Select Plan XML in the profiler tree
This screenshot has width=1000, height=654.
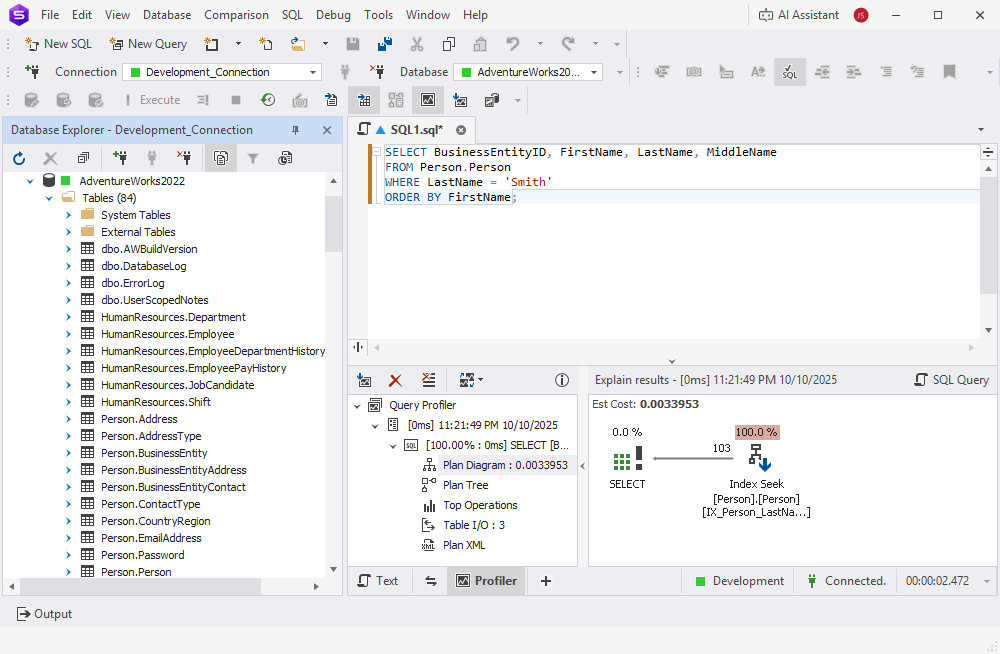[x=464, y=546]
